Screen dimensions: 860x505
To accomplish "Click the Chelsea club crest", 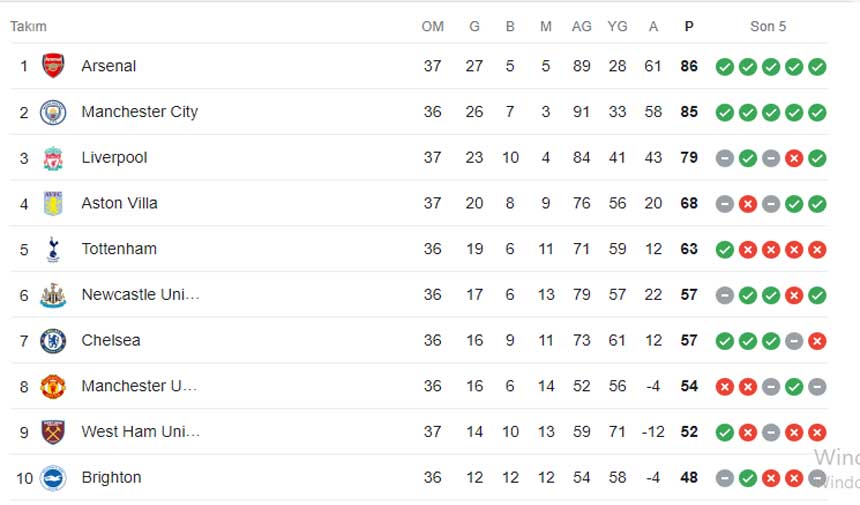I will click(x=53, y=341).
